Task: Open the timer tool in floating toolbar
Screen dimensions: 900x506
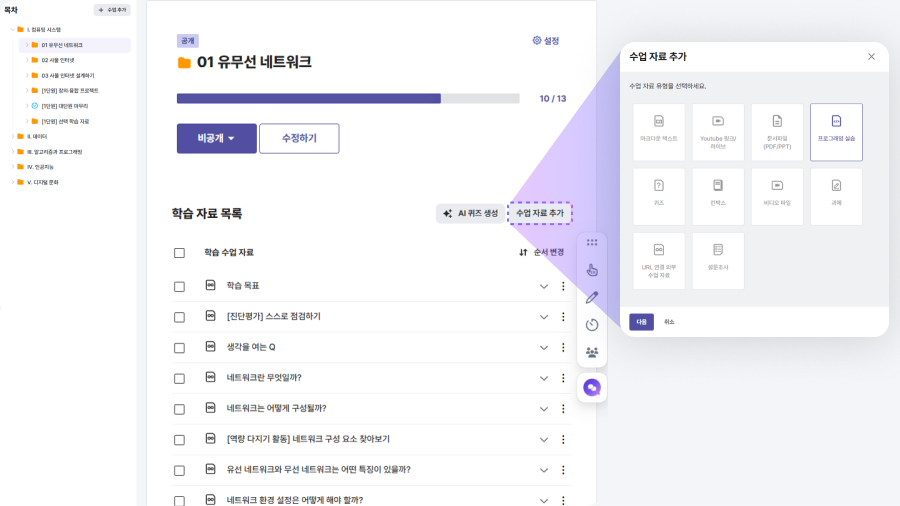Action: (x=592, y=325)
